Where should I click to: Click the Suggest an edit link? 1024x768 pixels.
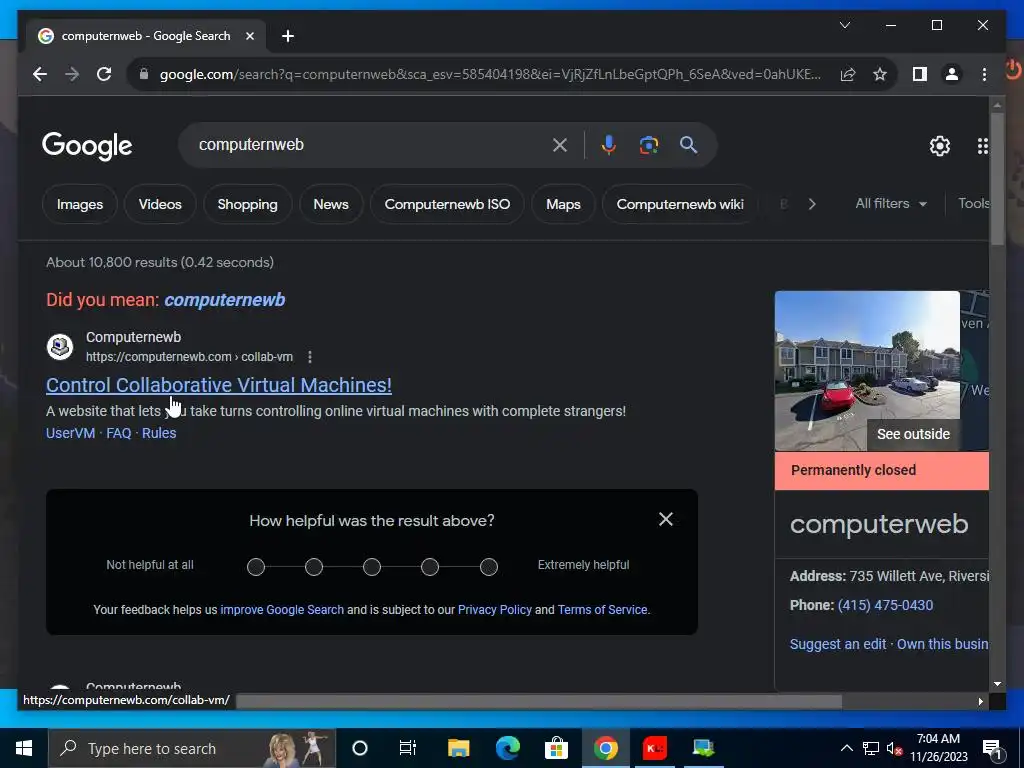tap(838, 645)
